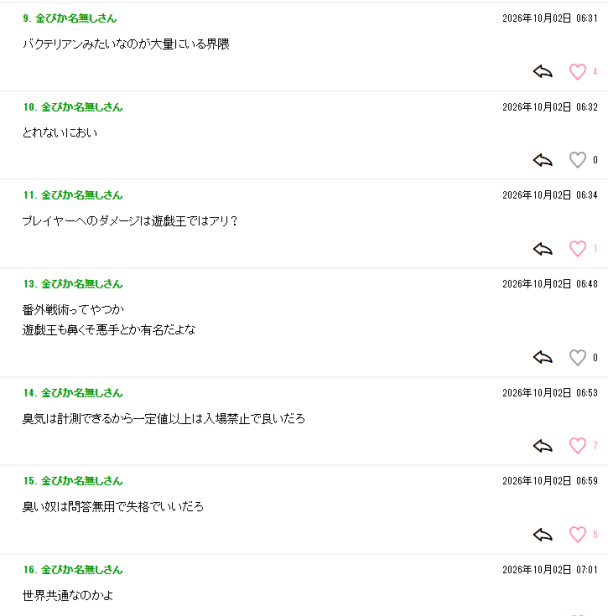Image resolution: width=608 pixels, height=616 pixels.
Task: Like comment 9 with the heart icon
Action: tap(577, 72)
